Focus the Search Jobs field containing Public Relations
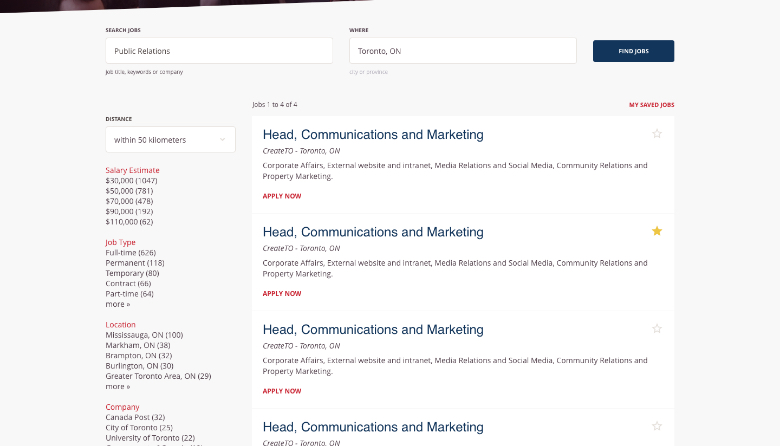780x446 pixels. [219, 51]
